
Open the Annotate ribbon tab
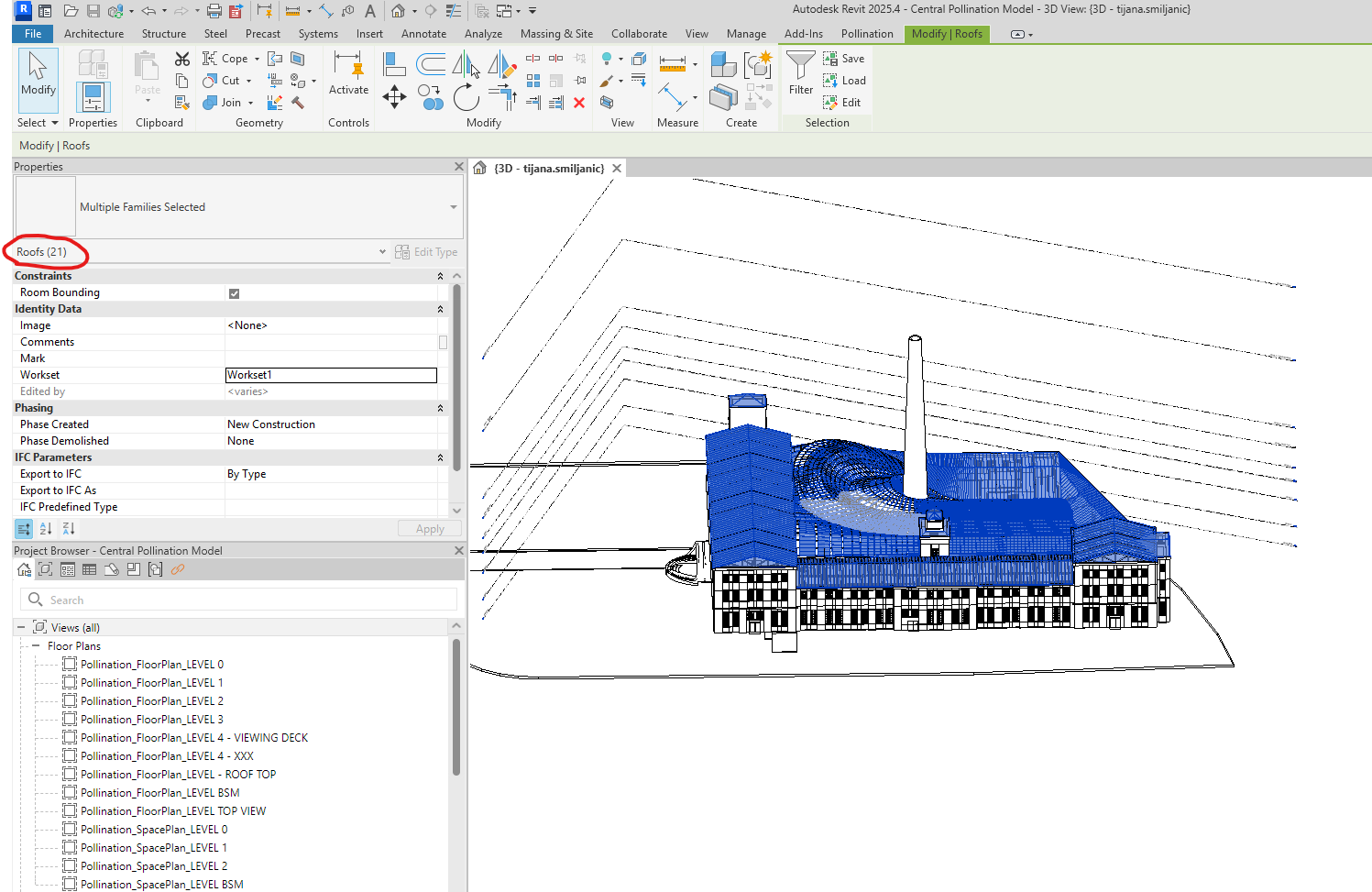tap(423, 34)
